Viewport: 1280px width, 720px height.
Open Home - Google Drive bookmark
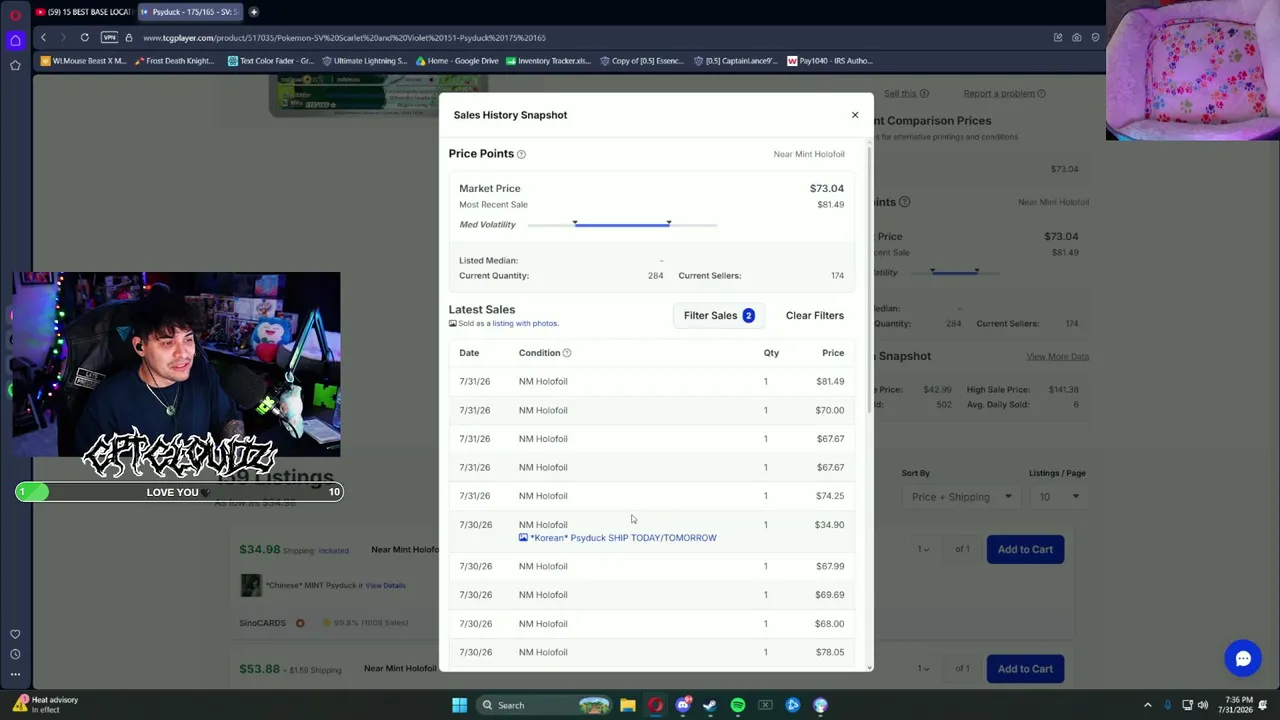(457, 61)
